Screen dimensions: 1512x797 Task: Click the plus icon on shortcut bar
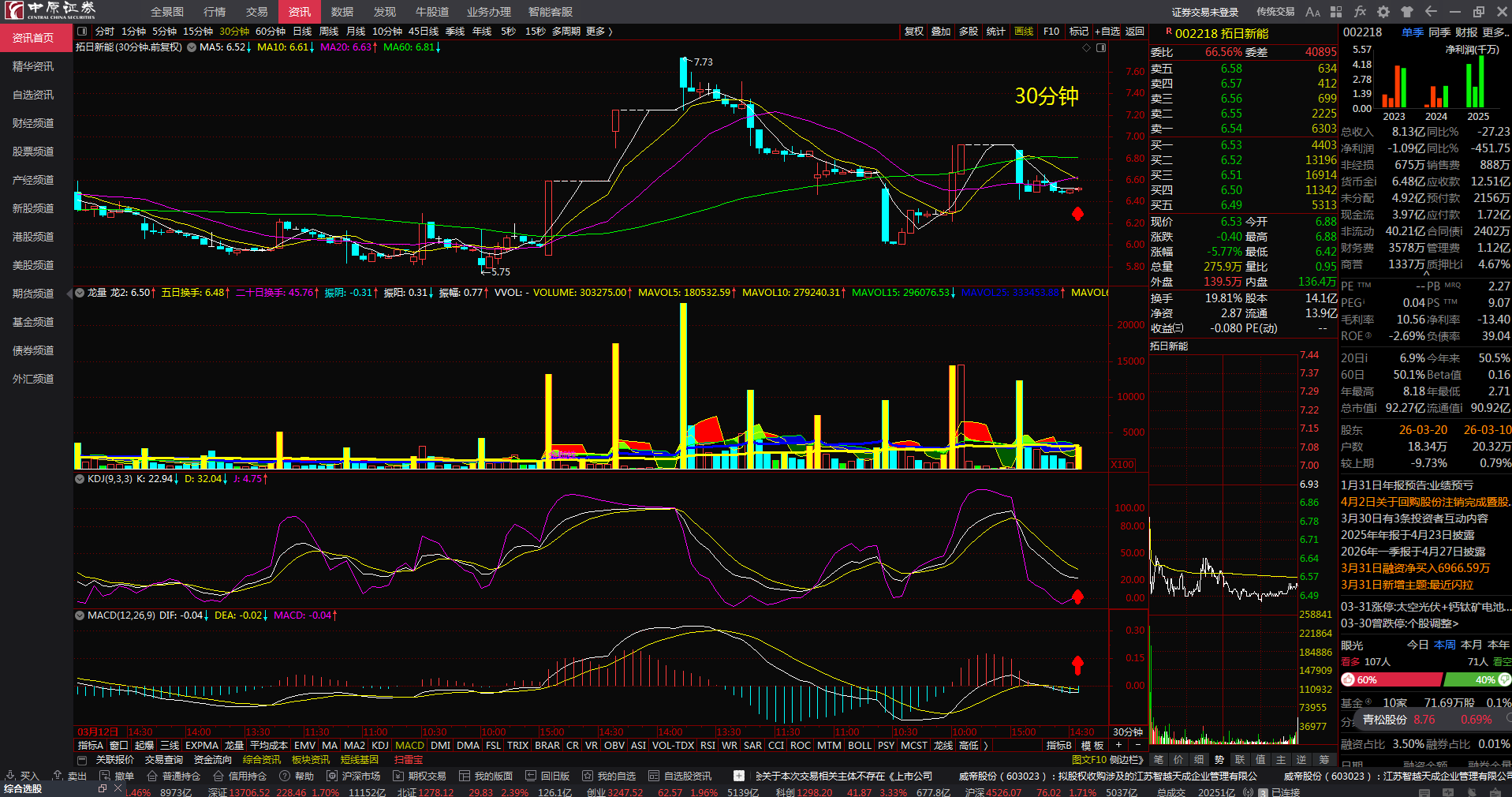tap(738, 776)
